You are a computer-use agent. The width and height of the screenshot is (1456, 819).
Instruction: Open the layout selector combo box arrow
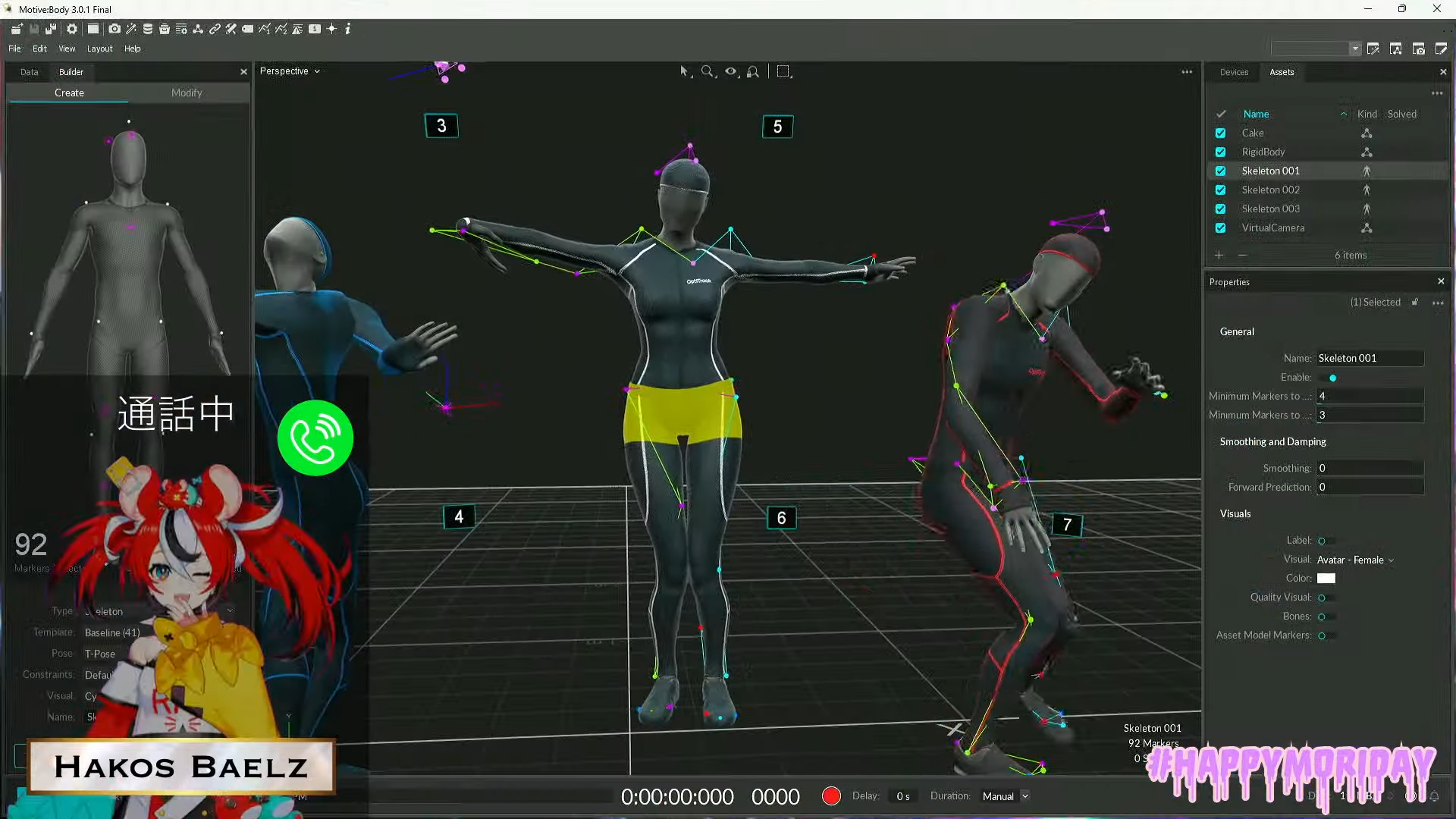coord(1355,49)
